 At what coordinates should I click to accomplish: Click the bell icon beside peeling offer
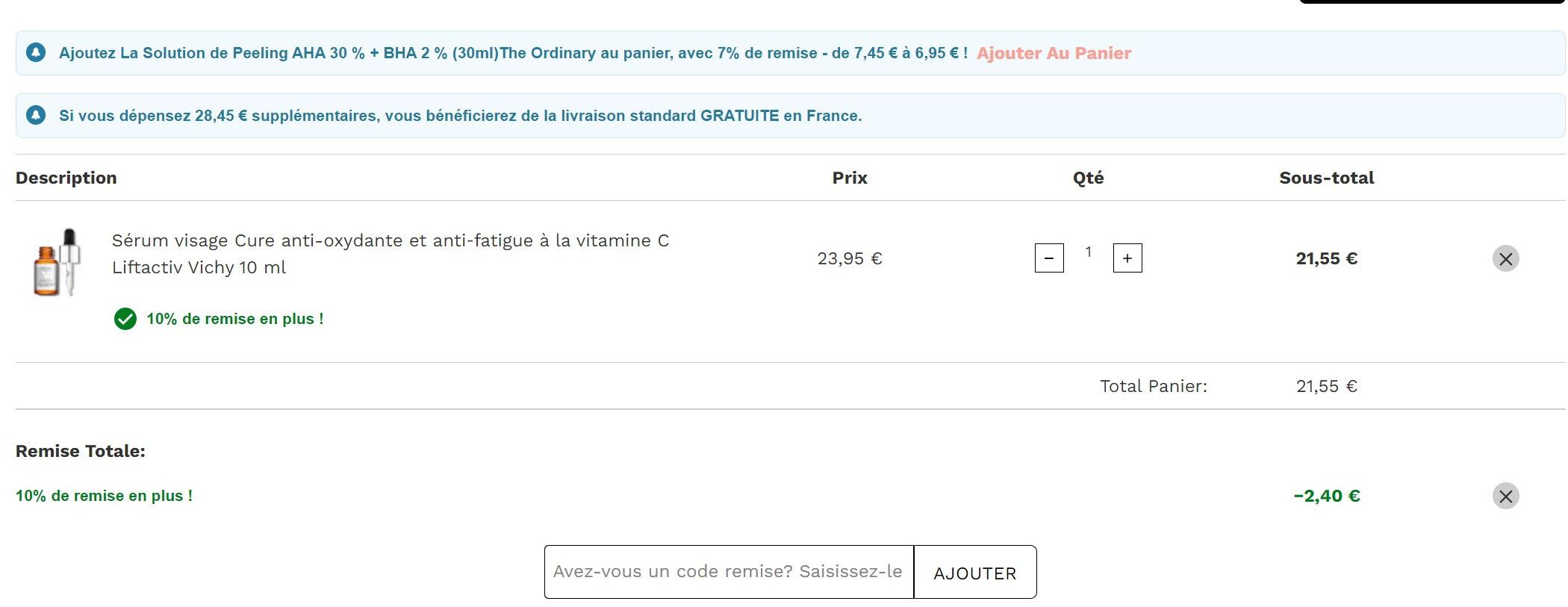click(x=36, y=52)
